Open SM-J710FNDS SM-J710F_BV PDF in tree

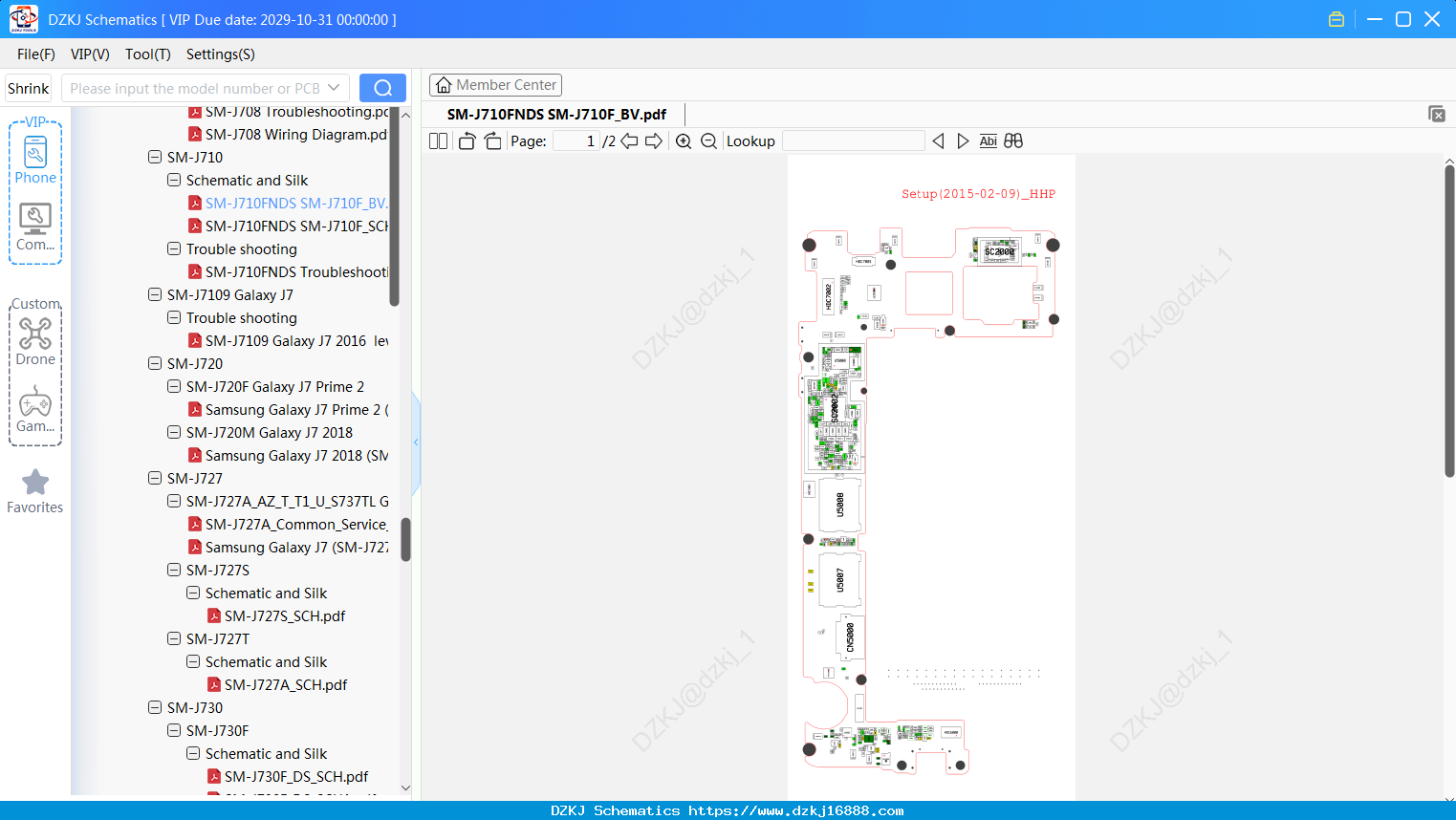point(288,204)
